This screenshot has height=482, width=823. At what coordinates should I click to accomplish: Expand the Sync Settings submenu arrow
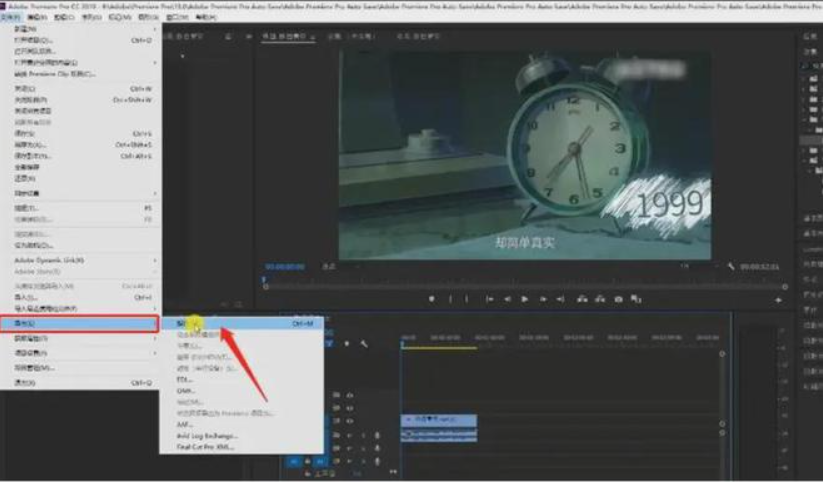154,193
